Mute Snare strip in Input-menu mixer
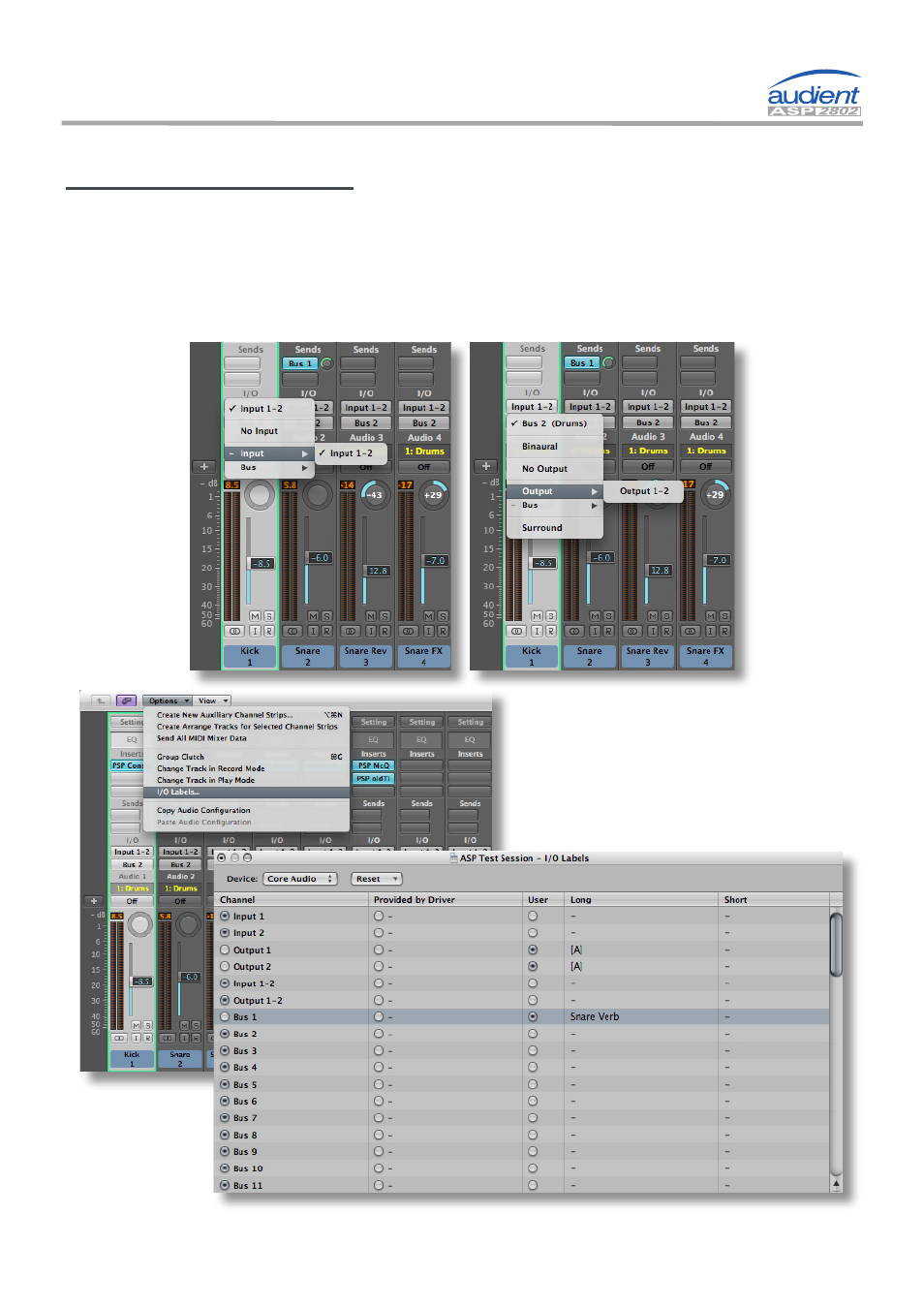Screen dimensions: 924x1308 point(313,616)
